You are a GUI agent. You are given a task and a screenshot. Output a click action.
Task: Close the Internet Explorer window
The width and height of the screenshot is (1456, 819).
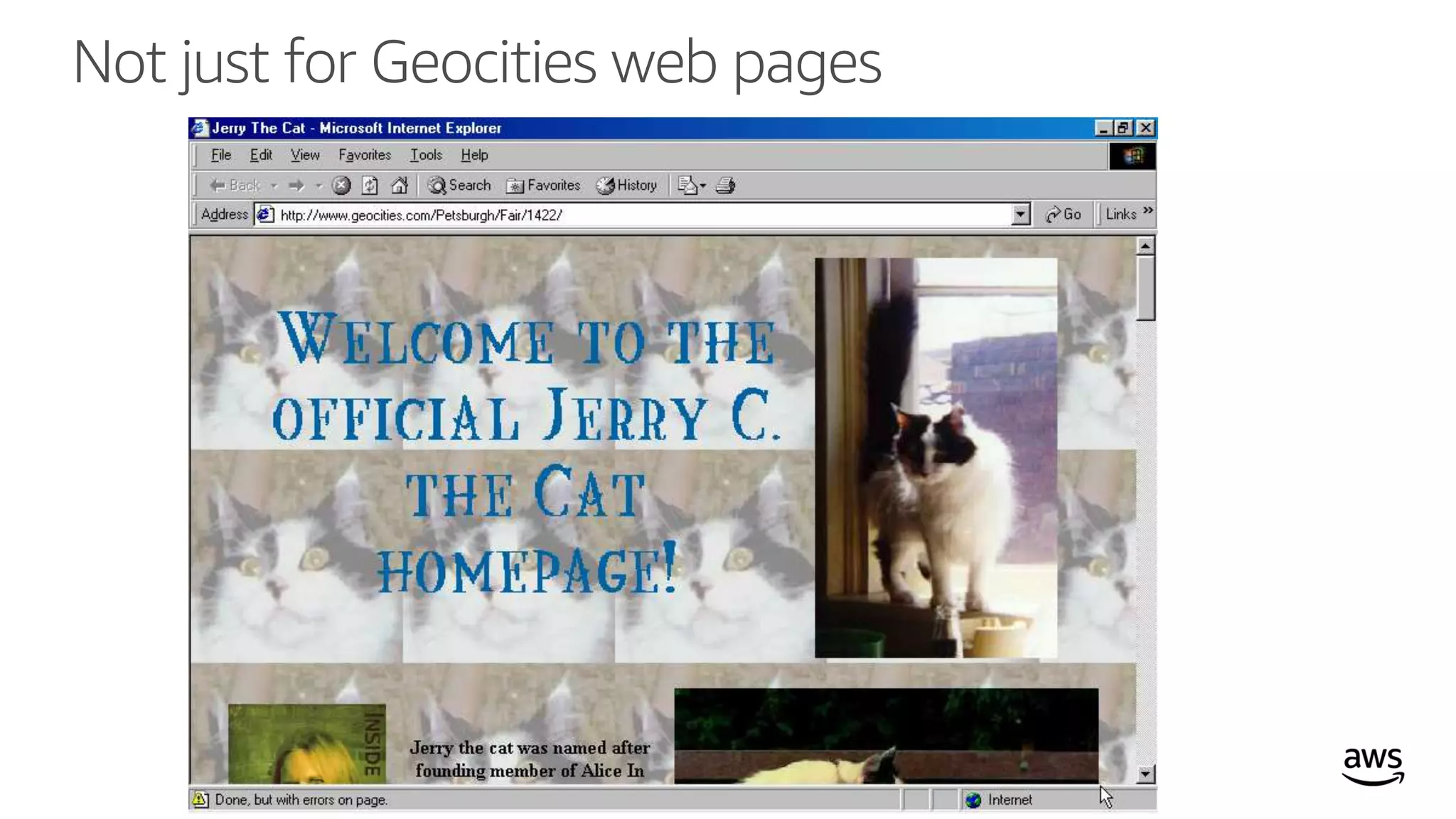tap(1145, 128)
